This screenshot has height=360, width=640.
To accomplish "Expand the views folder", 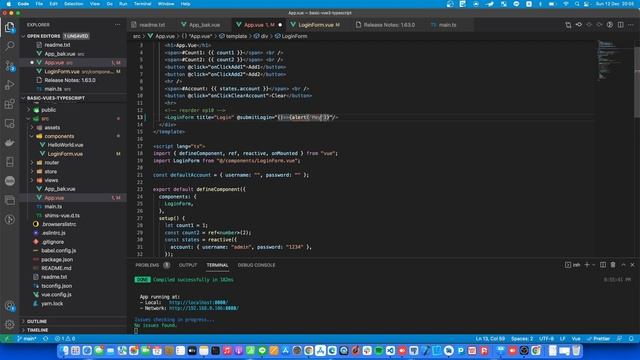I will (x=51, y=180).
